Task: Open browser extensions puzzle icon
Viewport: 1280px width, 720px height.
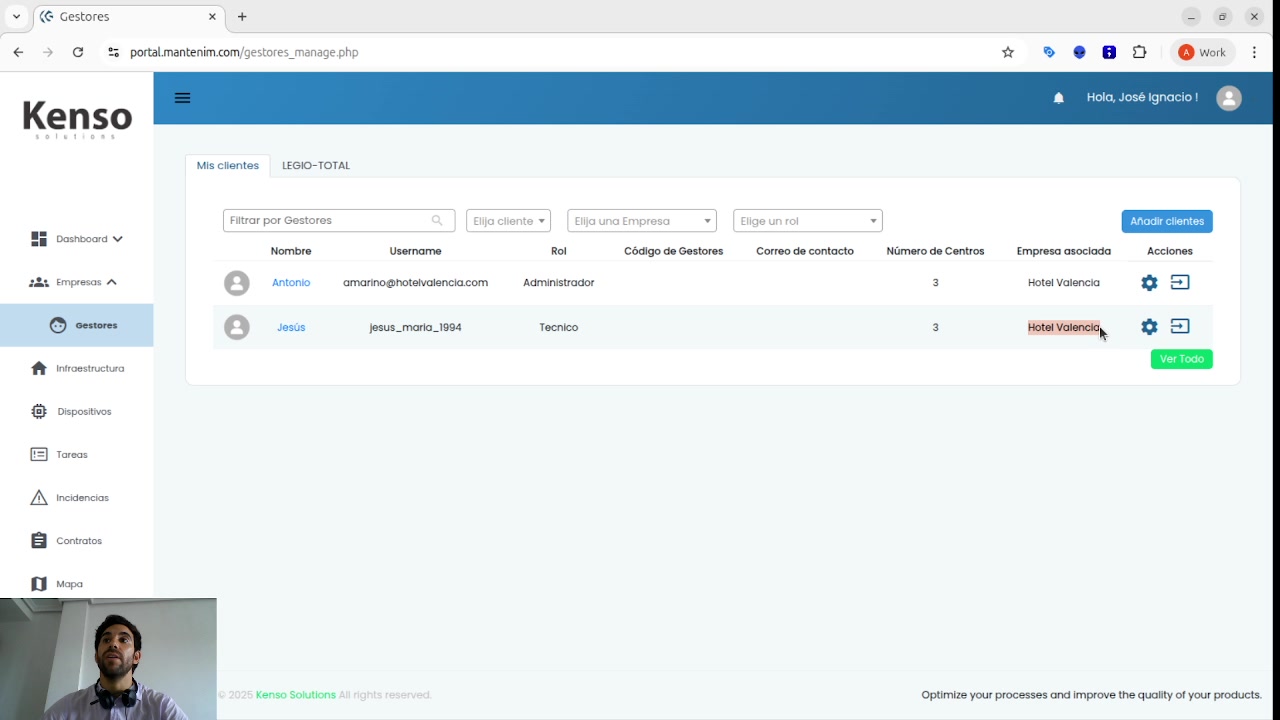Action: click(1139, 52)
